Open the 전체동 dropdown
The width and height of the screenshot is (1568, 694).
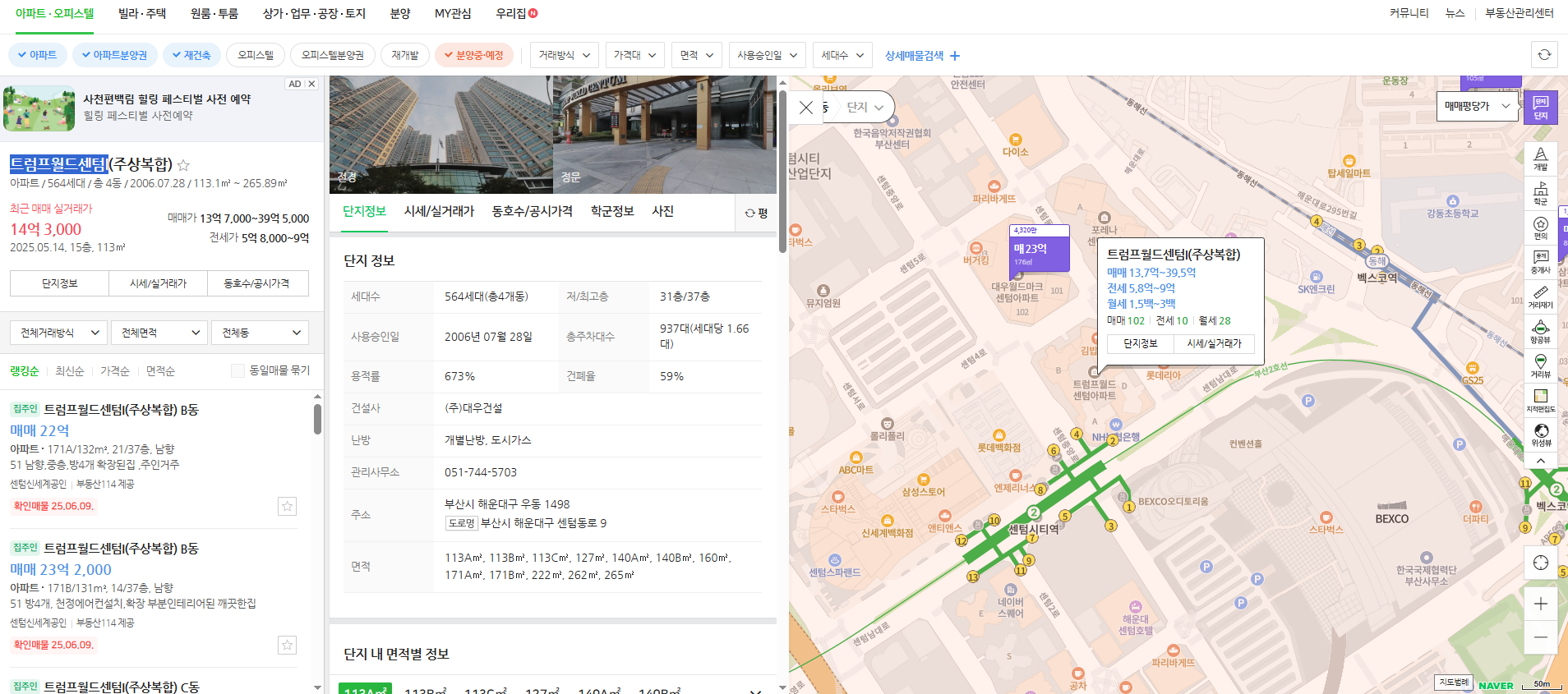click(x=260, y=333)
